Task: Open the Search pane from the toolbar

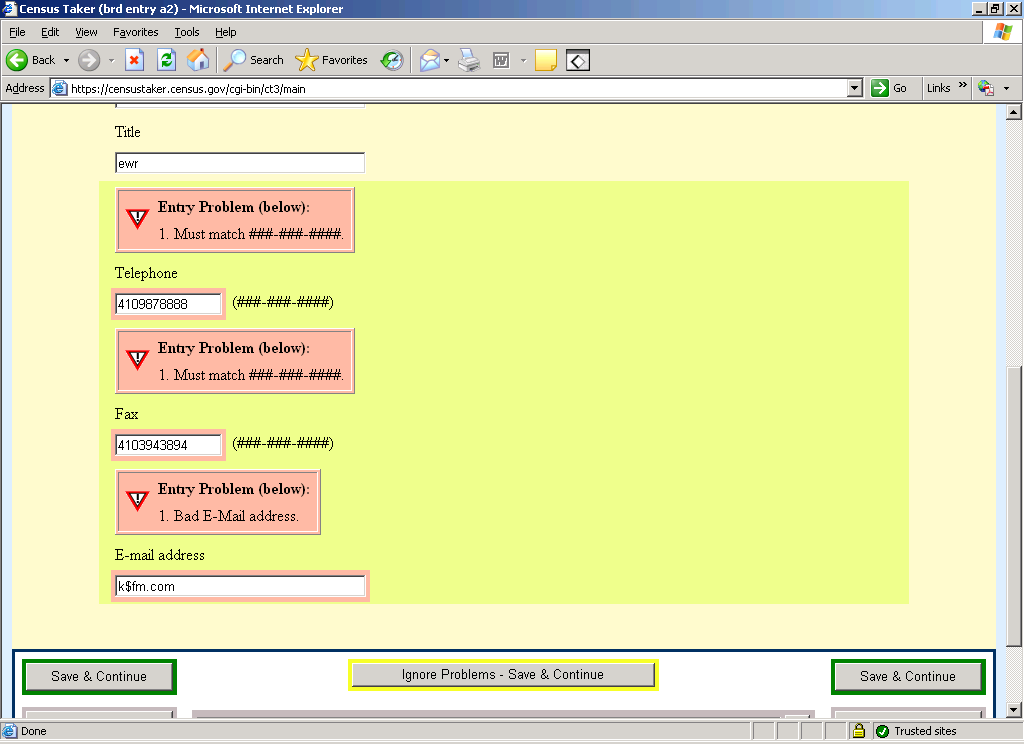Action: [x=254, y=60]
